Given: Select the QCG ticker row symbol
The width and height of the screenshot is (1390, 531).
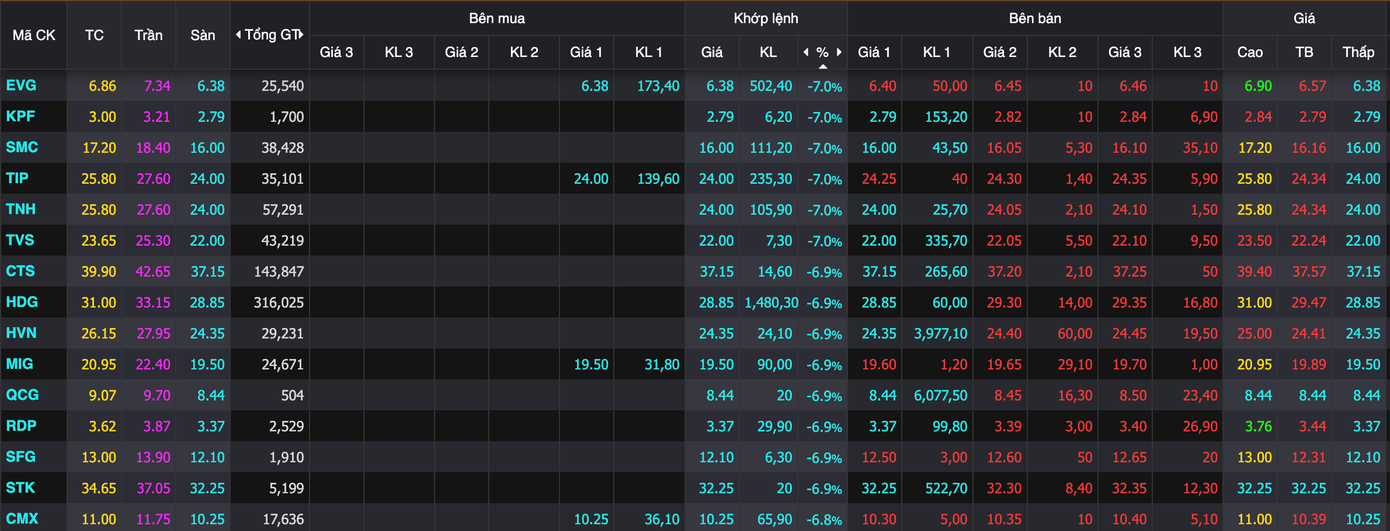Looking at the screenshot, I should pyautogui.click(x=22, y=395).
